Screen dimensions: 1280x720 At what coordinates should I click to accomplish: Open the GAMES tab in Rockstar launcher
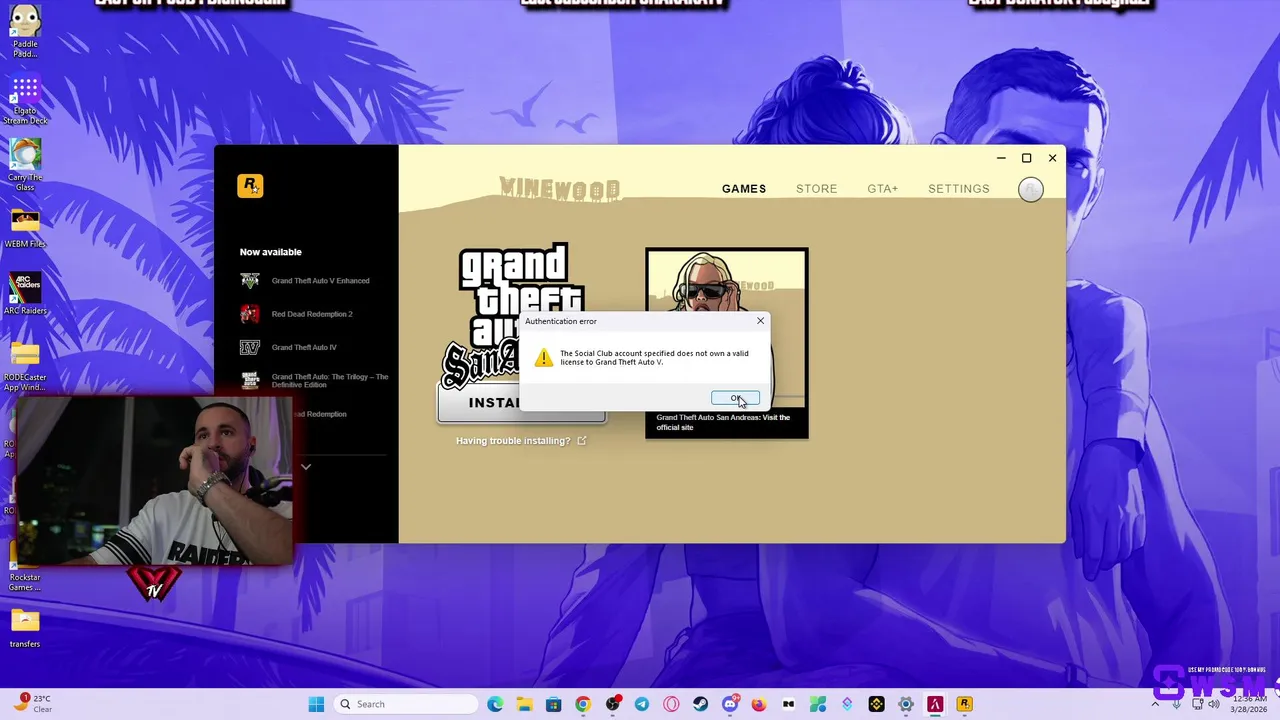(x=744, y=189)
